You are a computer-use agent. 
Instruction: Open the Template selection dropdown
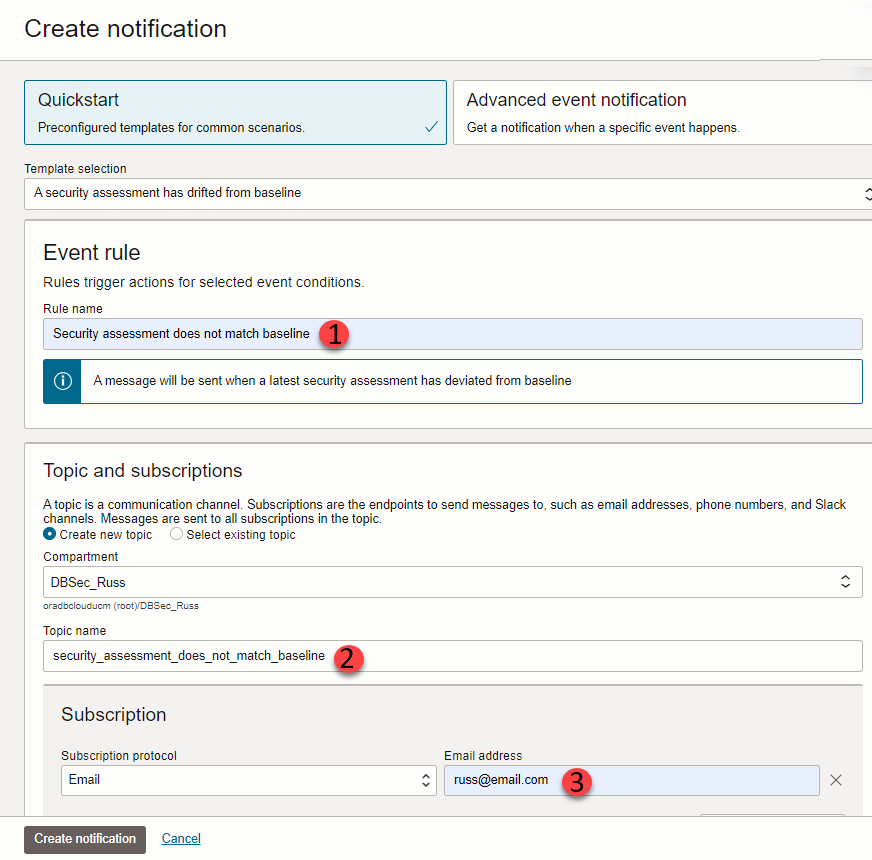click(440, 194)
